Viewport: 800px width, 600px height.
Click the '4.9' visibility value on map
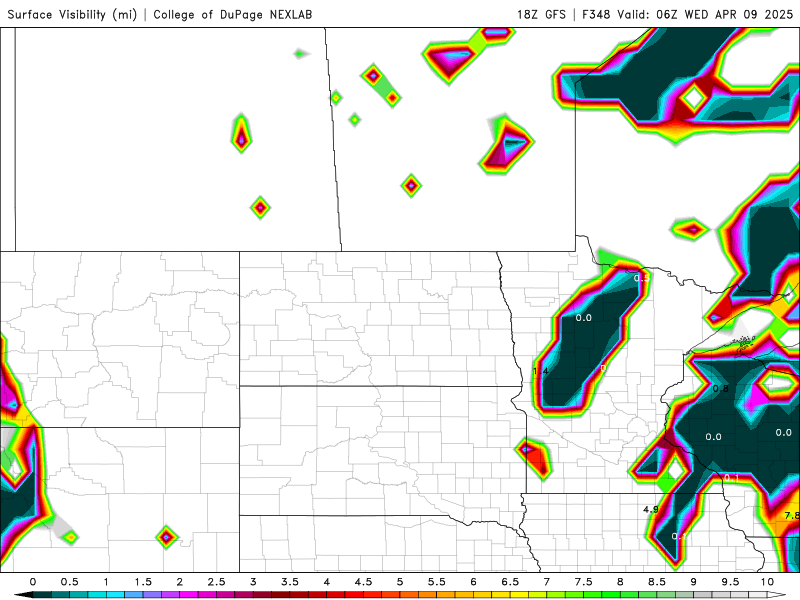click(x=651, y=509)
